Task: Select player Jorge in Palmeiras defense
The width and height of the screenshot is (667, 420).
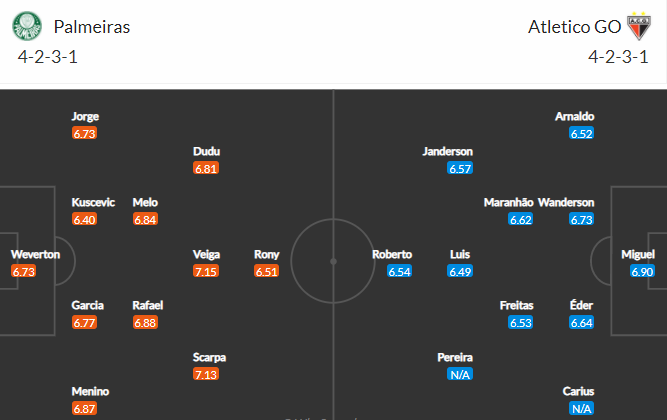Action: 85,116
